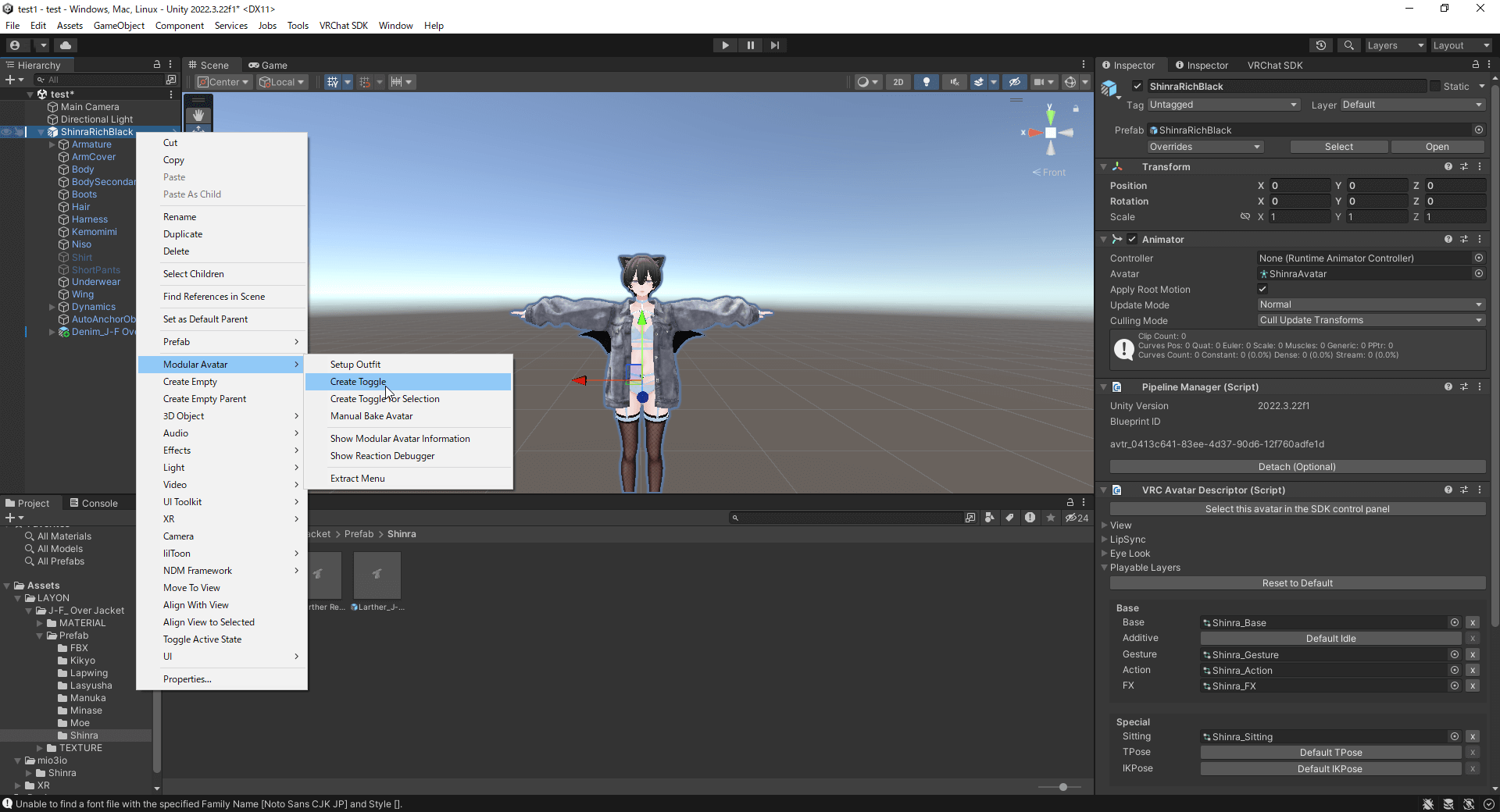Open scene camera settings icon
1500x812 pixels.
coord(1039,82)
